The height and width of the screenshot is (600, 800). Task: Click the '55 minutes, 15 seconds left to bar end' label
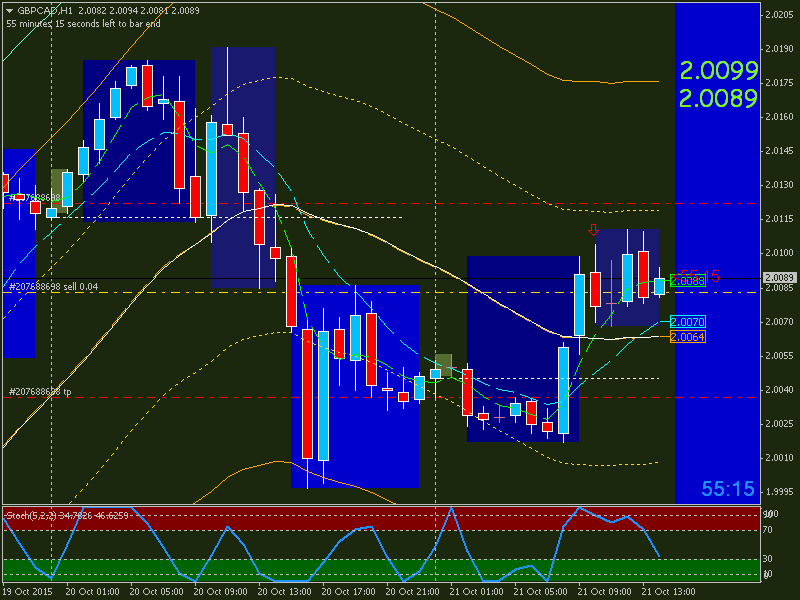pos(83,23)
